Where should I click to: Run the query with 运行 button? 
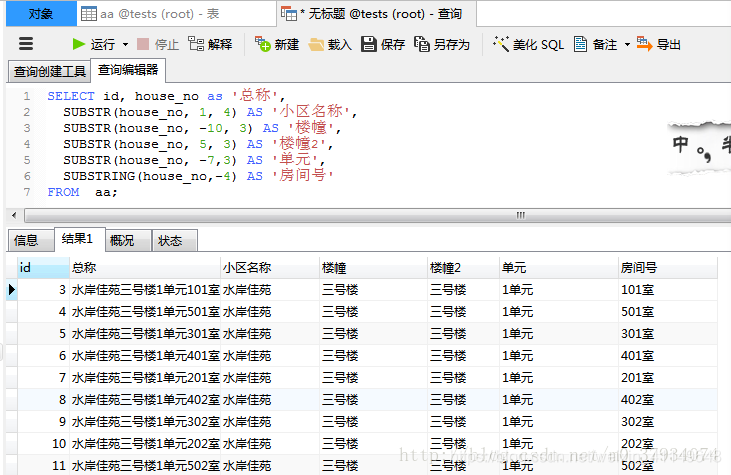(x=94, y=44)
